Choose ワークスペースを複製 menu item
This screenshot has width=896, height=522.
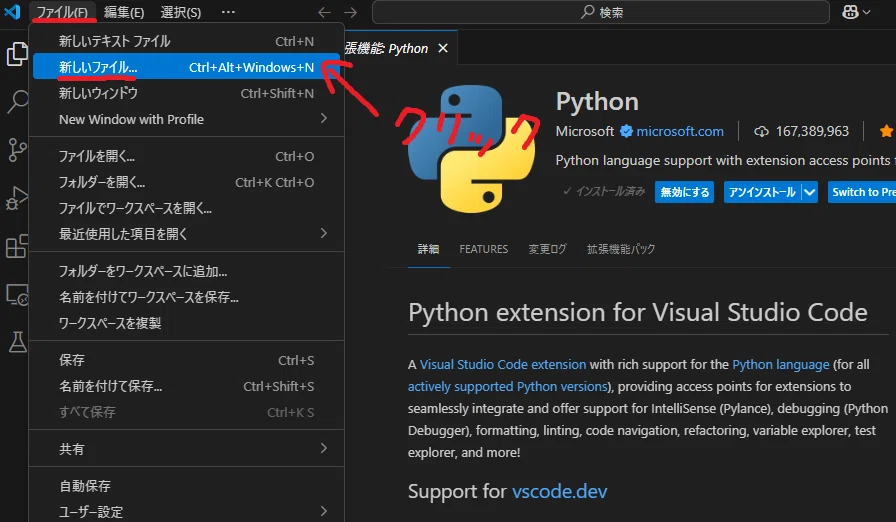click(x=186, y=323)
